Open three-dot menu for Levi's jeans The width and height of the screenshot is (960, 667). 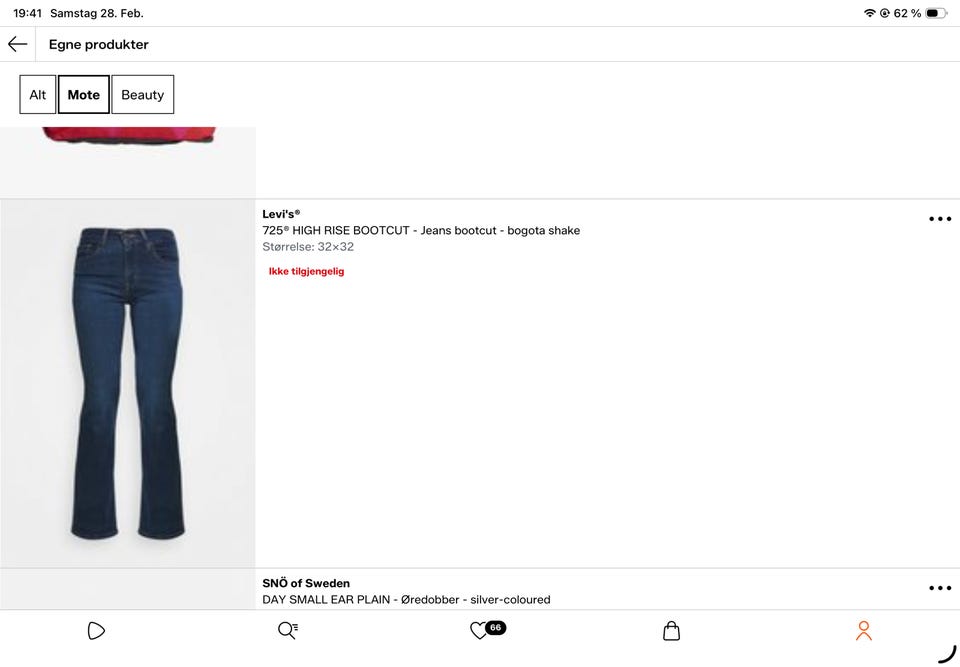[940, 219]
